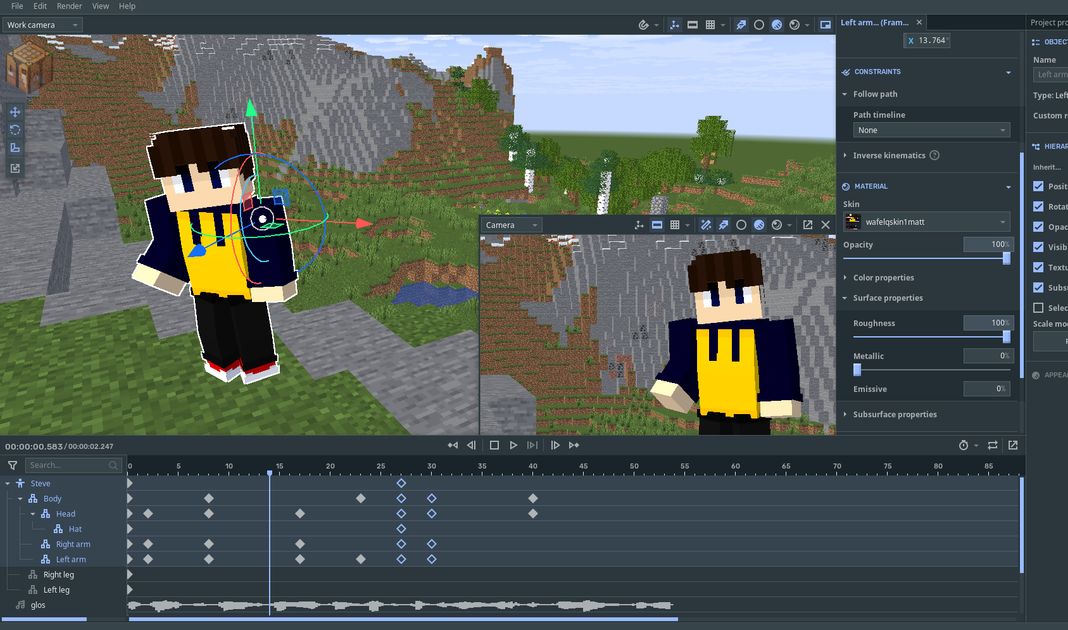Toggle secondary camera view icon in toolbar
The image size is (1068, 630).
pos(825,24)
